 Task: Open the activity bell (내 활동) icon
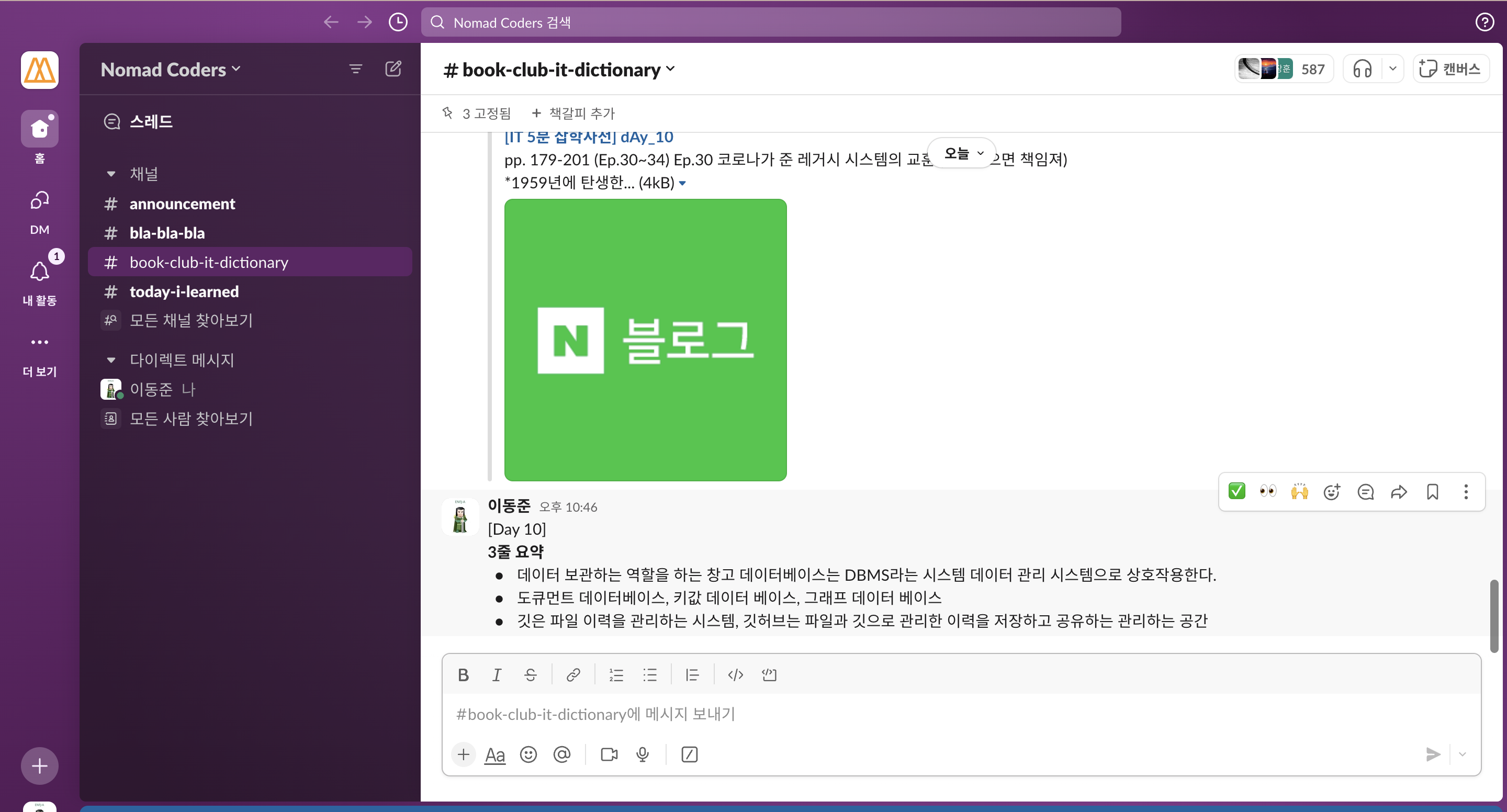coord(40,272)
